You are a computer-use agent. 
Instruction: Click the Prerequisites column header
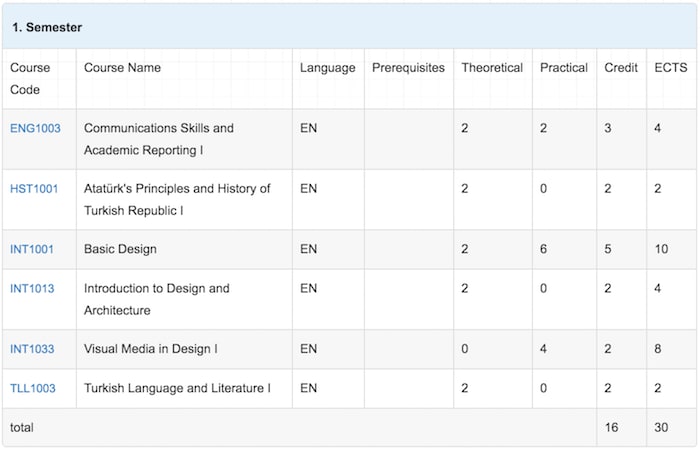pos(408,68)
